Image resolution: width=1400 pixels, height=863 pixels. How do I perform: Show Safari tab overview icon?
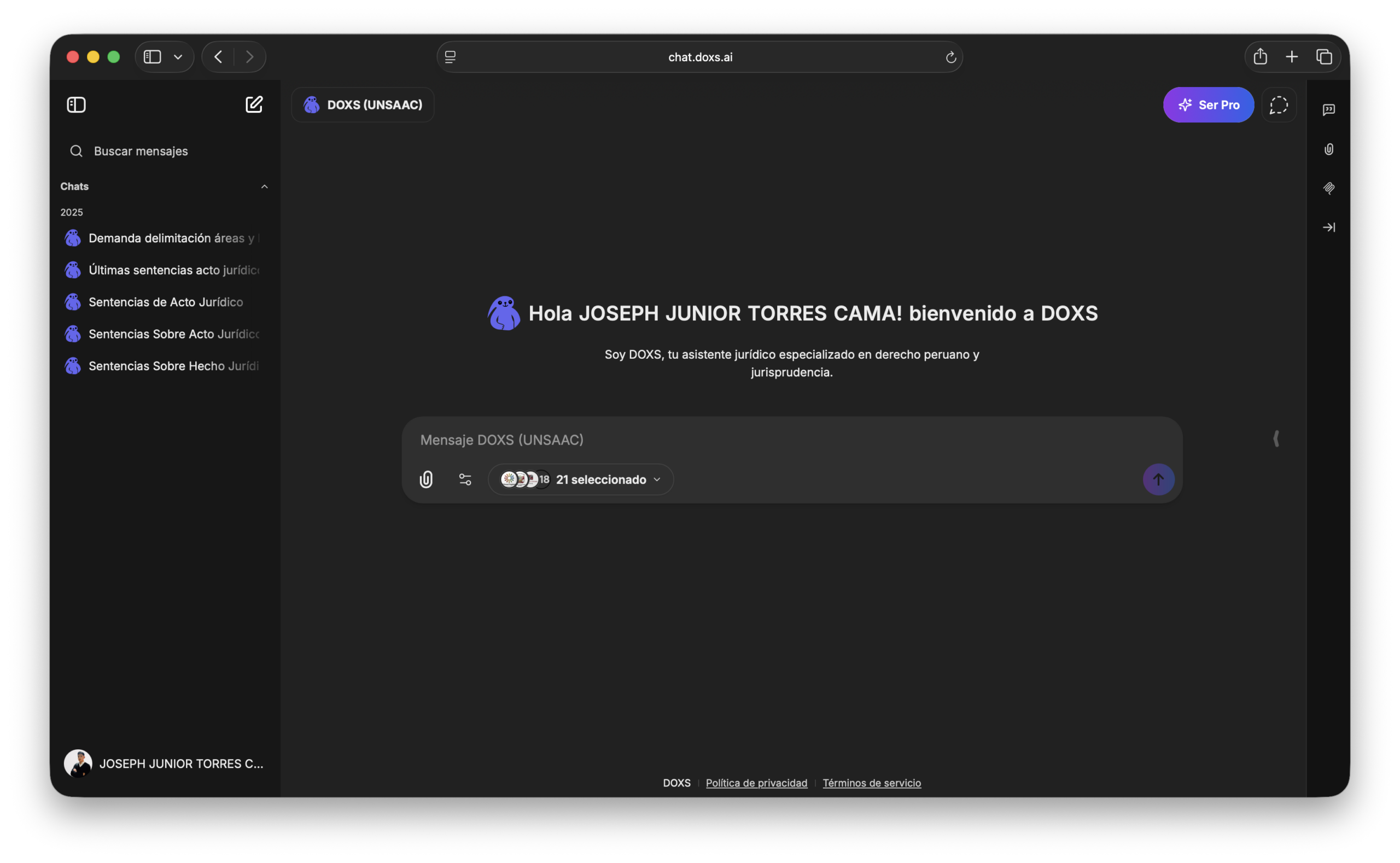(1324, 56)
